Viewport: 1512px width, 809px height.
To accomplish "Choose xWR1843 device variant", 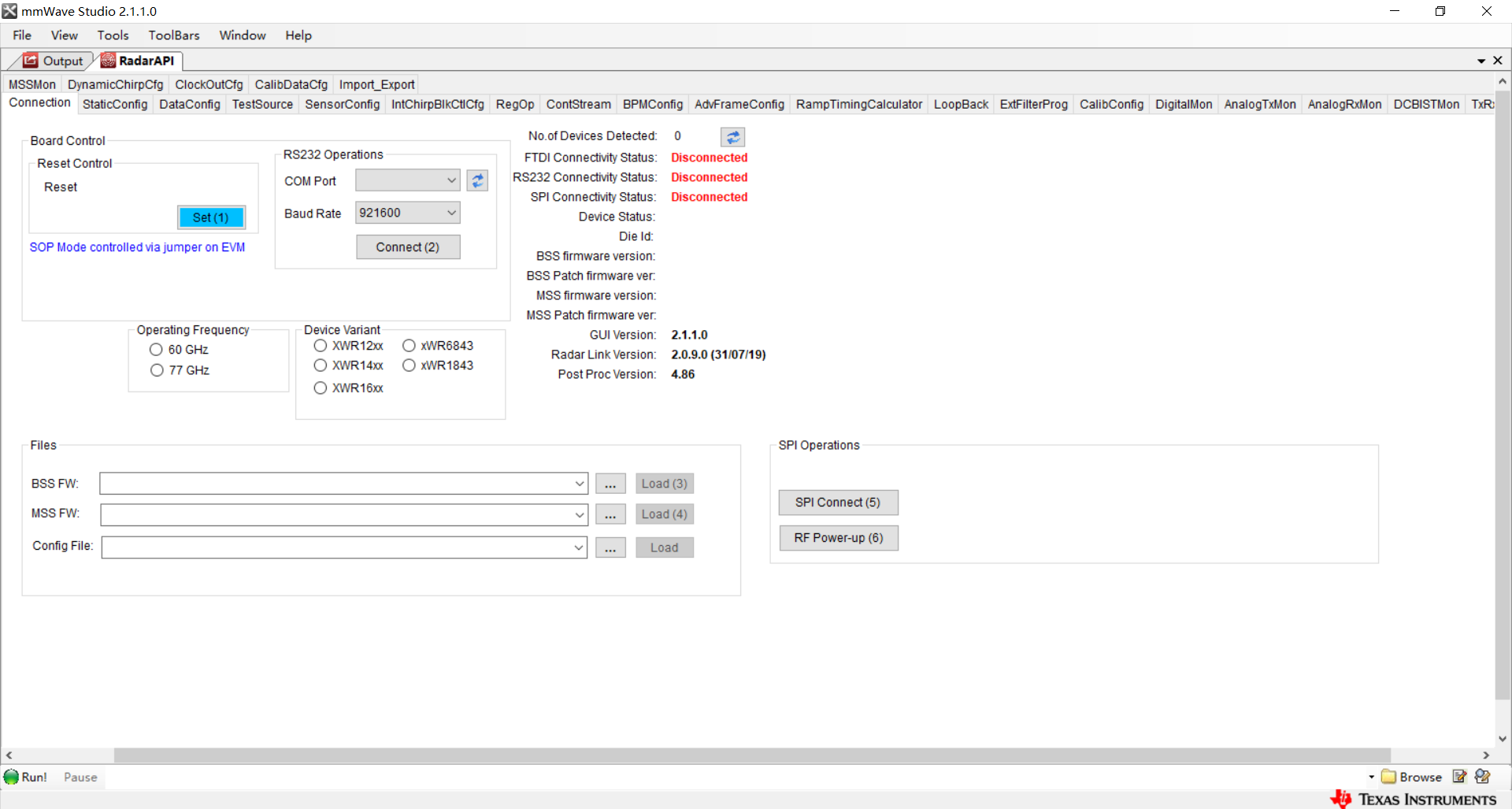I will point(409,366).
